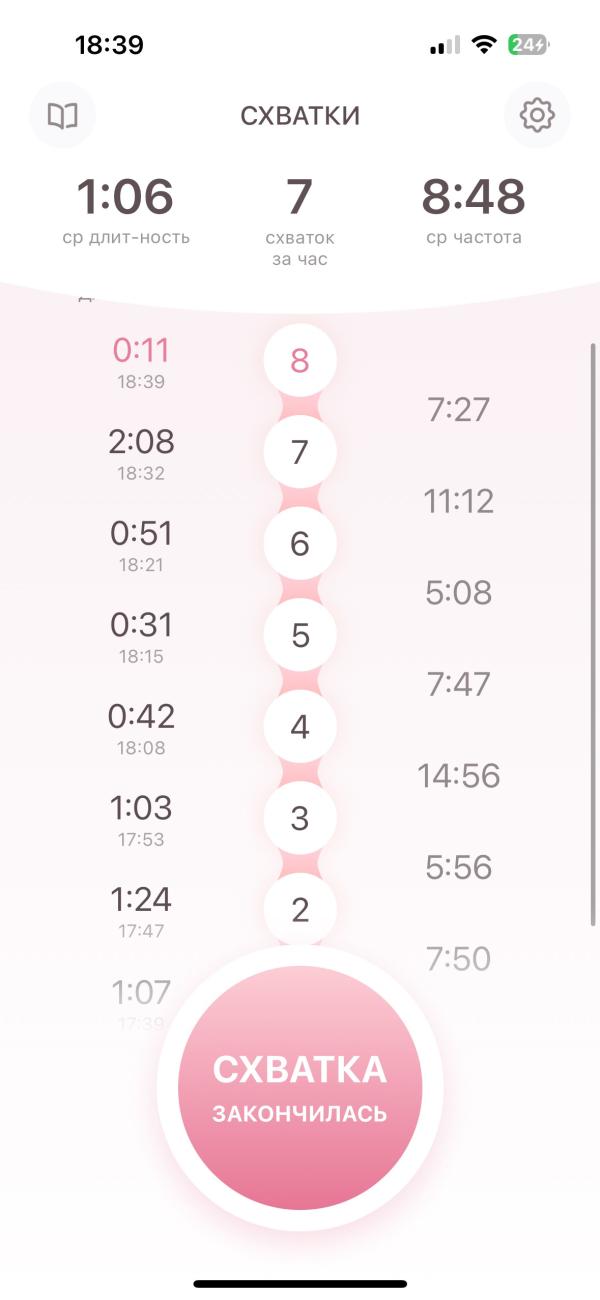The width and height of the screenshot is (600, 1300).
Task: Choose contraction number 5 circle
Action: 300,636
